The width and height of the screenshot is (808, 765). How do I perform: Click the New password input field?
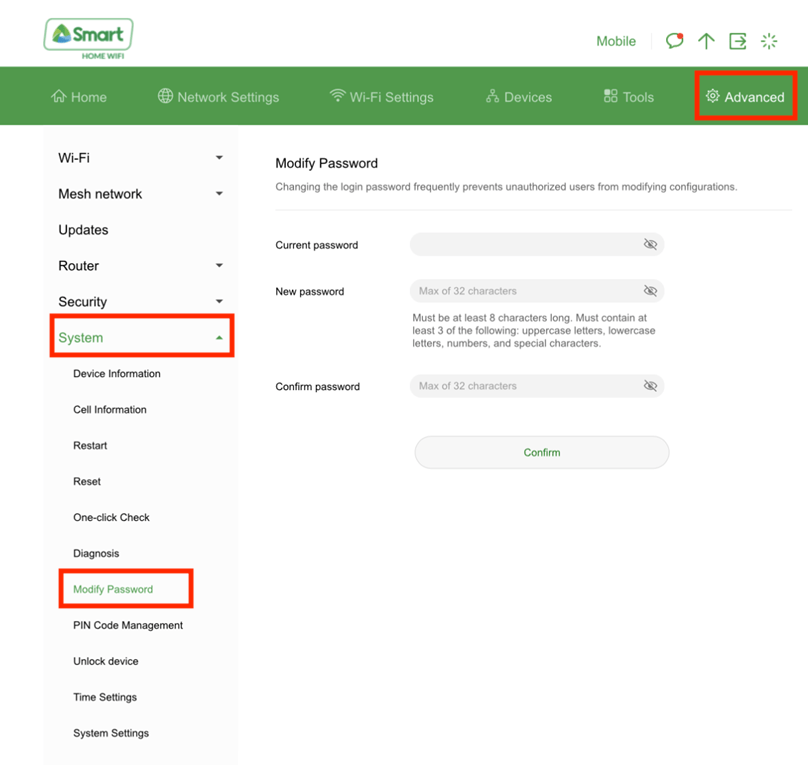click(x=537, y=291)
